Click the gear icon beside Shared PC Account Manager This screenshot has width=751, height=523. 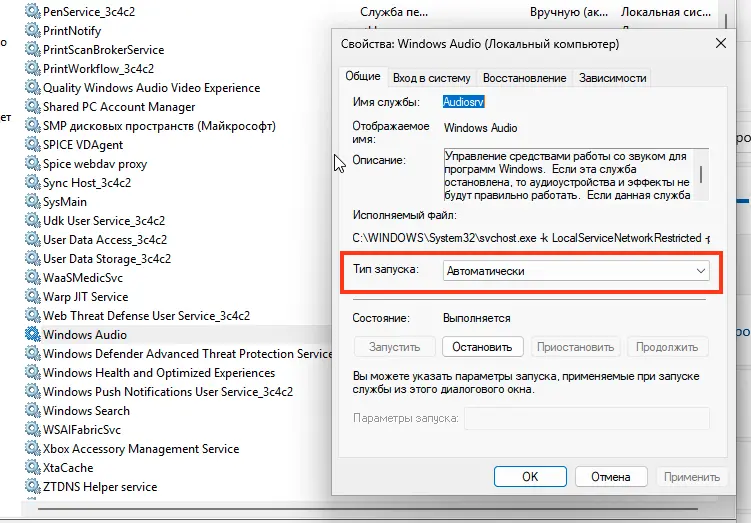(x=33, y=107)
